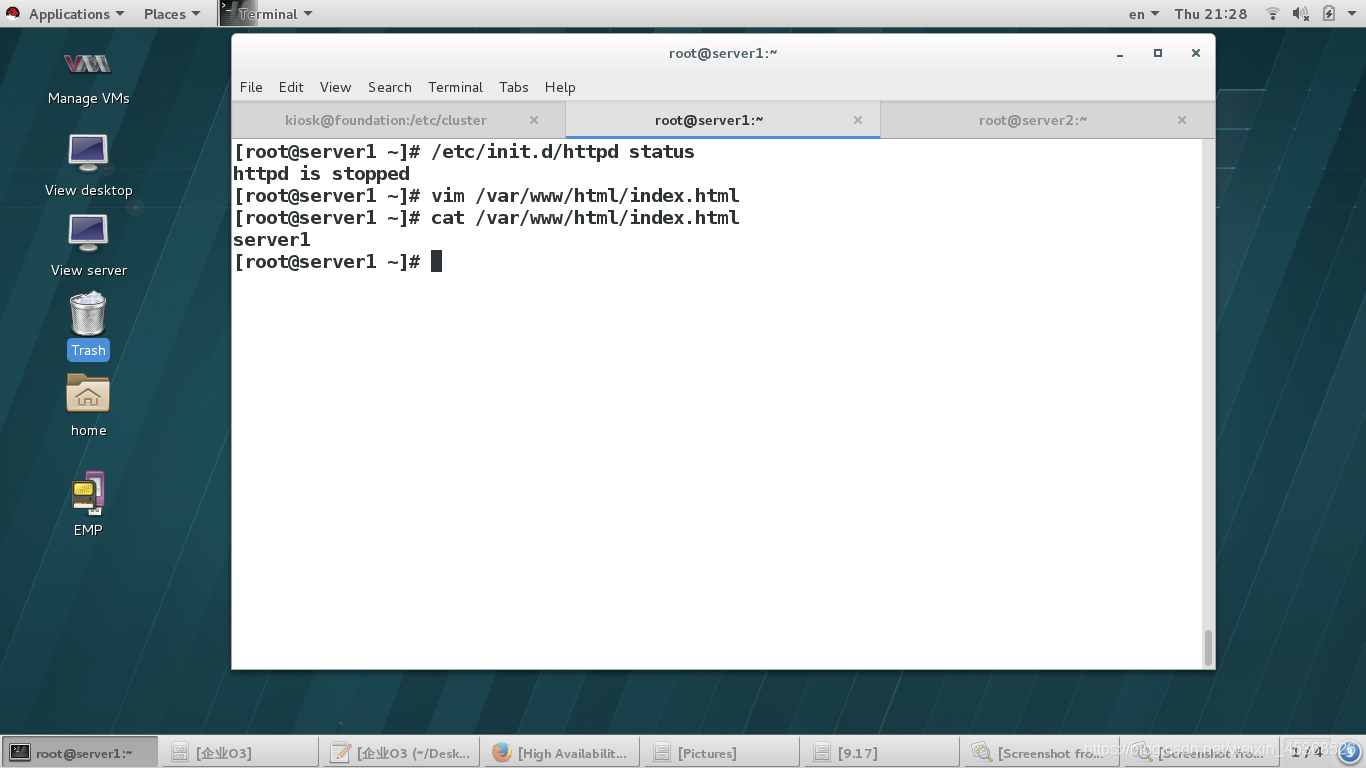This screenshot has width=1366, height=768.
Task: Open the home folder icon
Action: coord(88,405)
